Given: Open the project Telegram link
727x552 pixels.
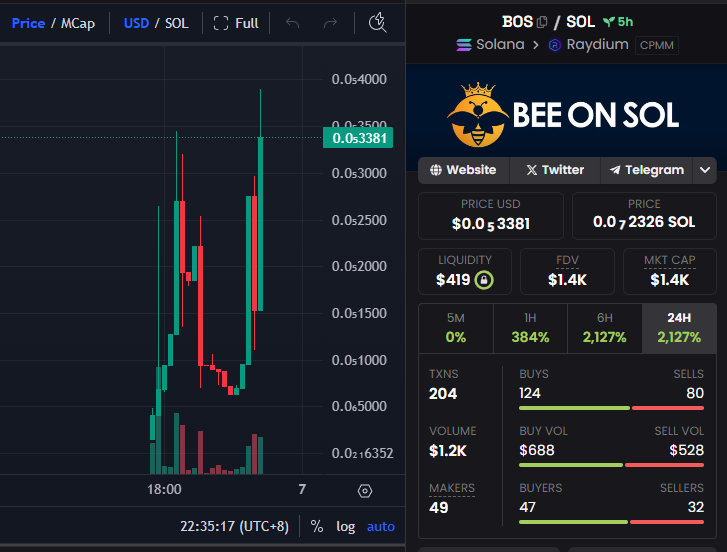Looking at the screenshot, I should [647, 170].
